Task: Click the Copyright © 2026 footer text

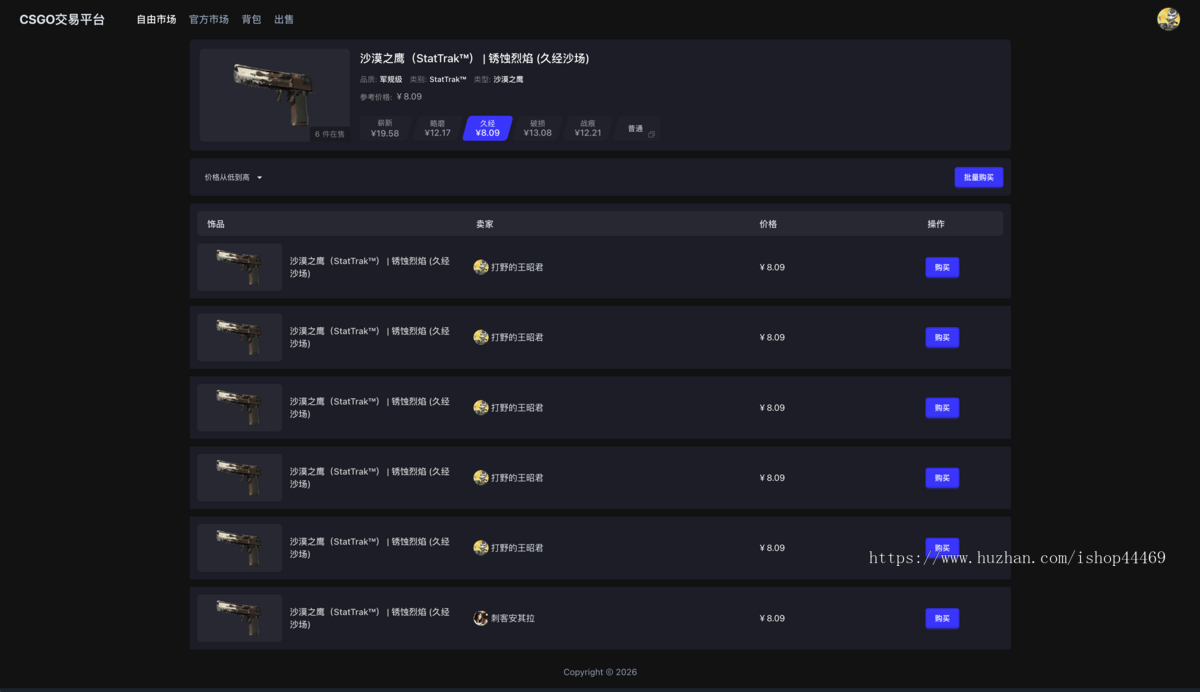Action: (600, 672)
